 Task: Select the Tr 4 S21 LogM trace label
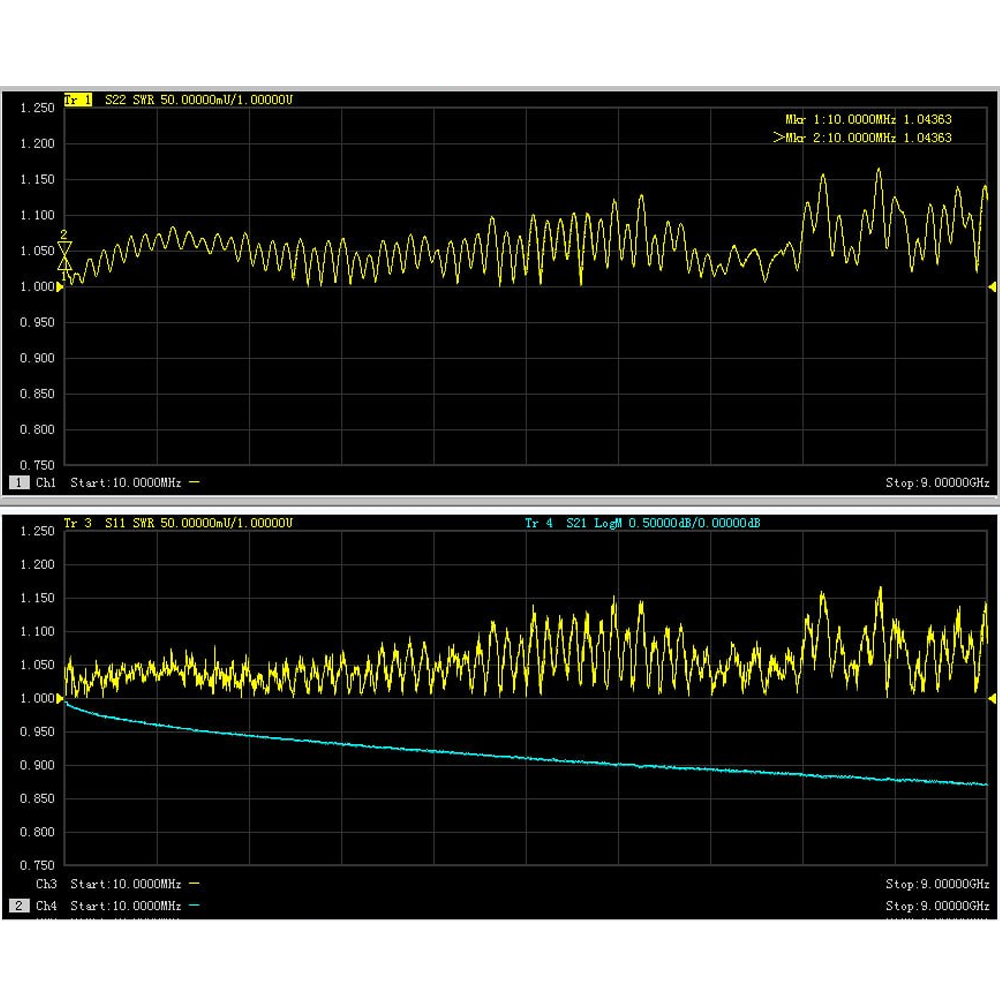[642, 523]
